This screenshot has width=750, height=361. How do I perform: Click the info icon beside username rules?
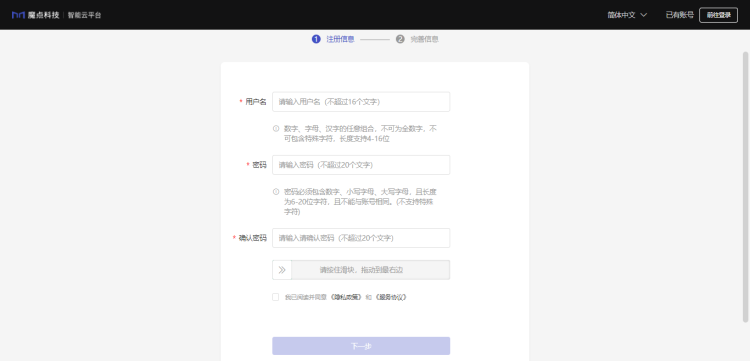276,129
